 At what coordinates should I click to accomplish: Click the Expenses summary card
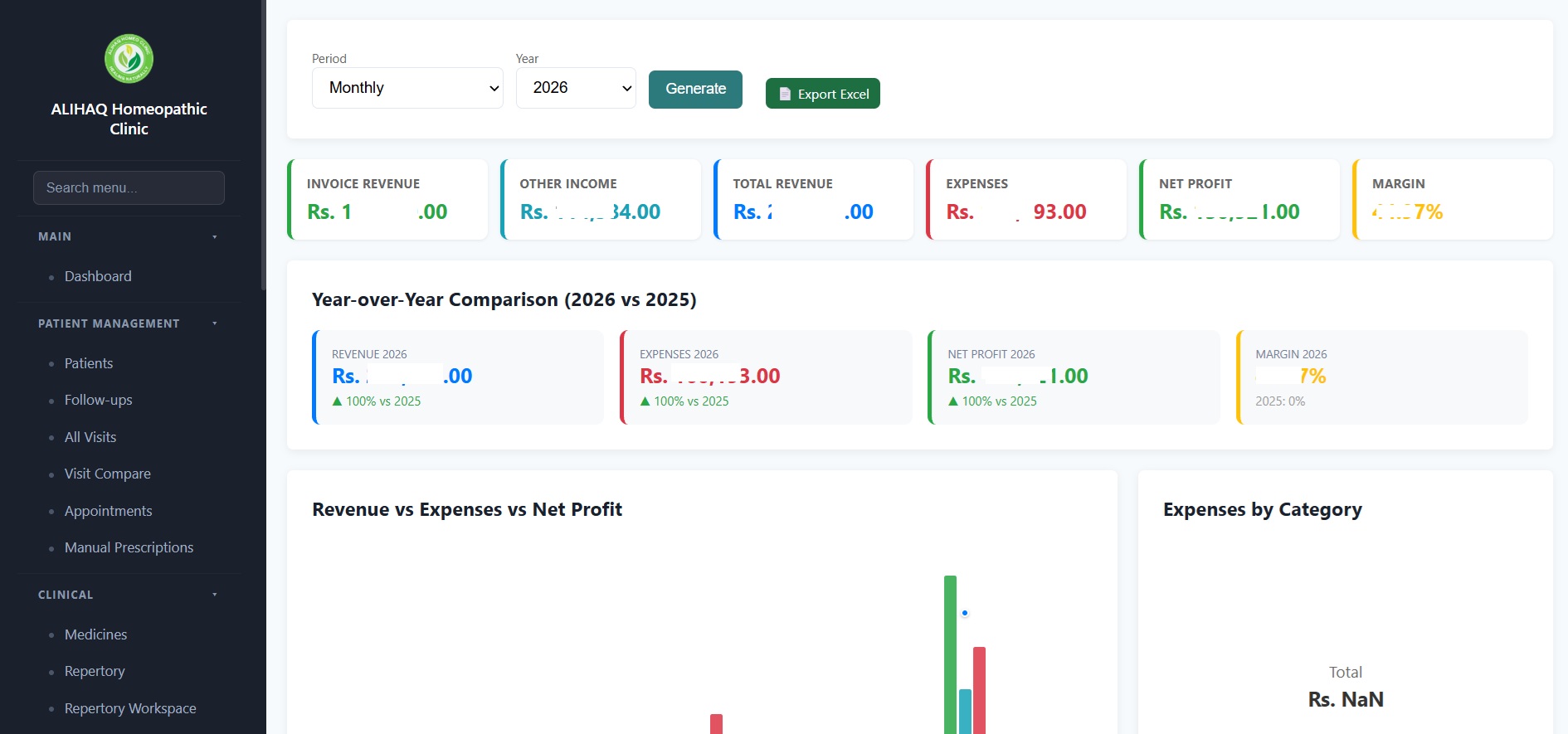pos(1026,200)
